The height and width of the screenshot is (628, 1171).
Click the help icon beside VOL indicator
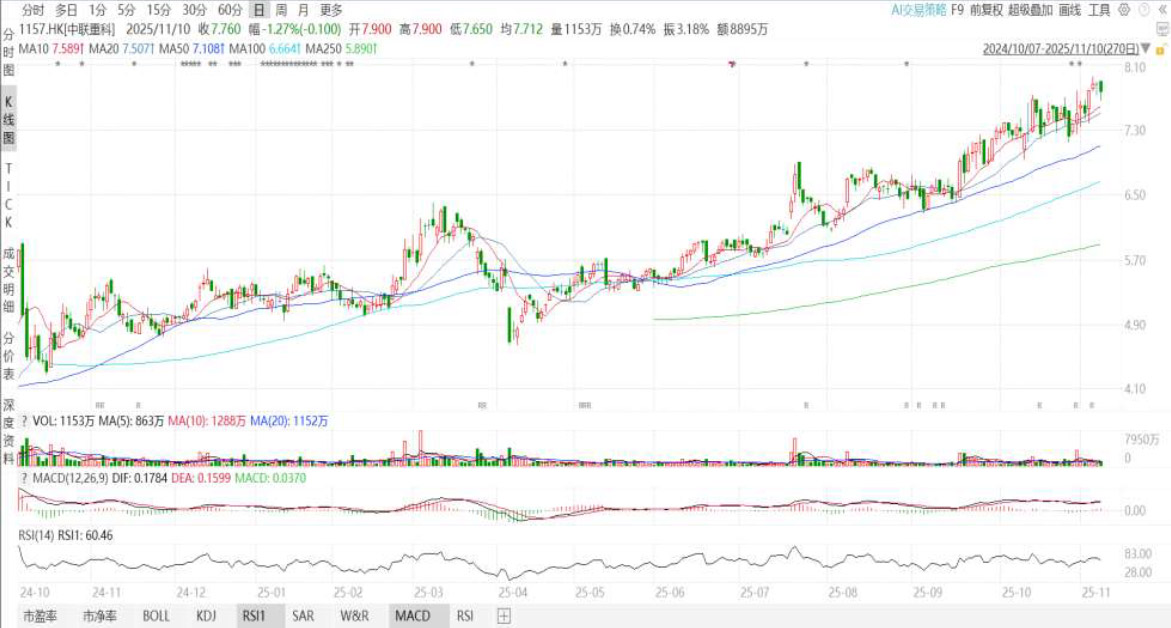25,451
